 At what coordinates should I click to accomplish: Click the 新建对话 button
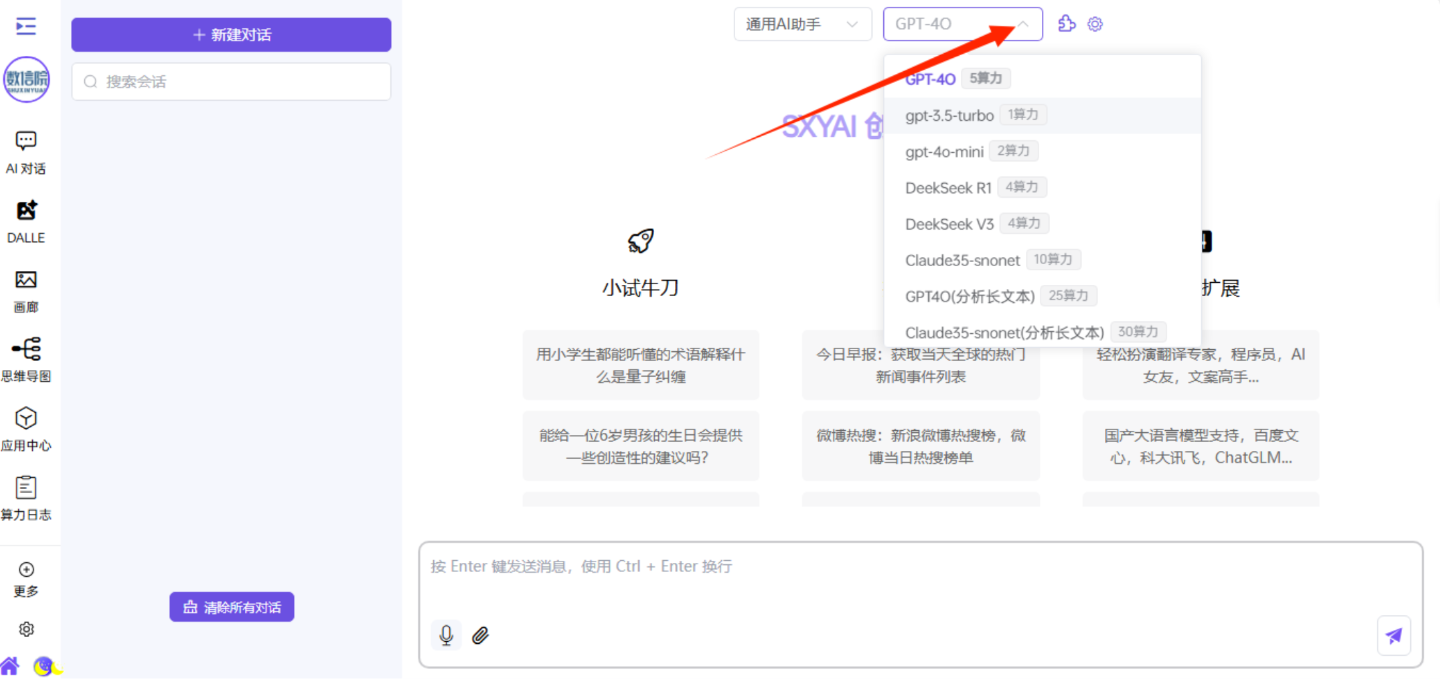click(x=231, y=35)
